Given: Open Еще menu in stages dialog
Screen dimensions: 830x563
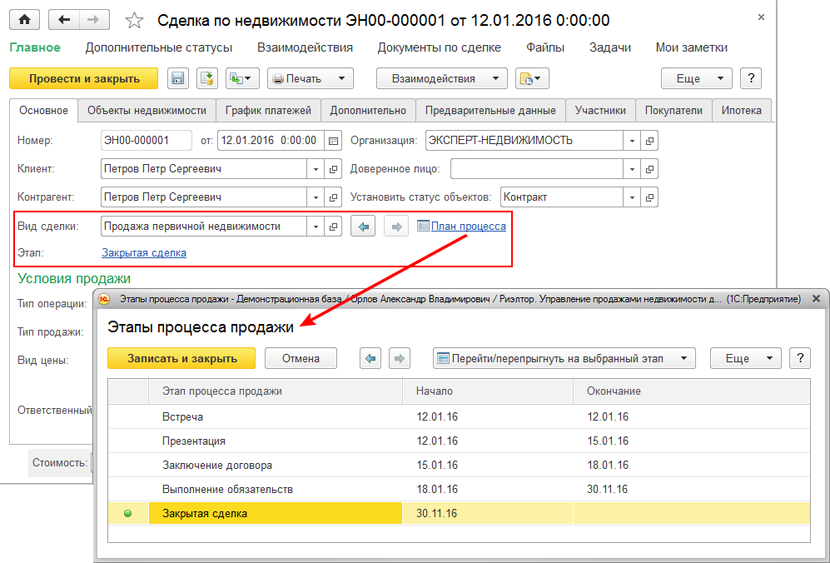Looking at the screenshot, I should click(745, 358).
